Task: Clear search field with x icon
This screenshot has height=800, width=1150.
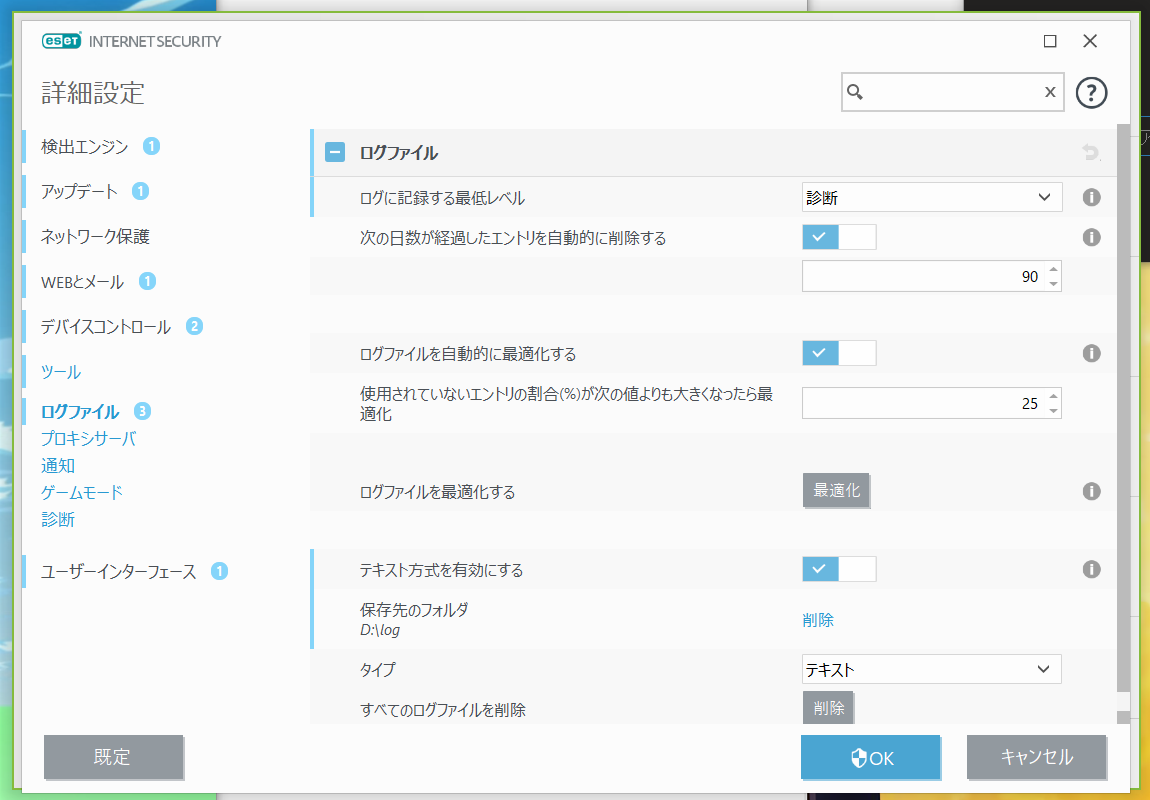Action: point(1050,92)
